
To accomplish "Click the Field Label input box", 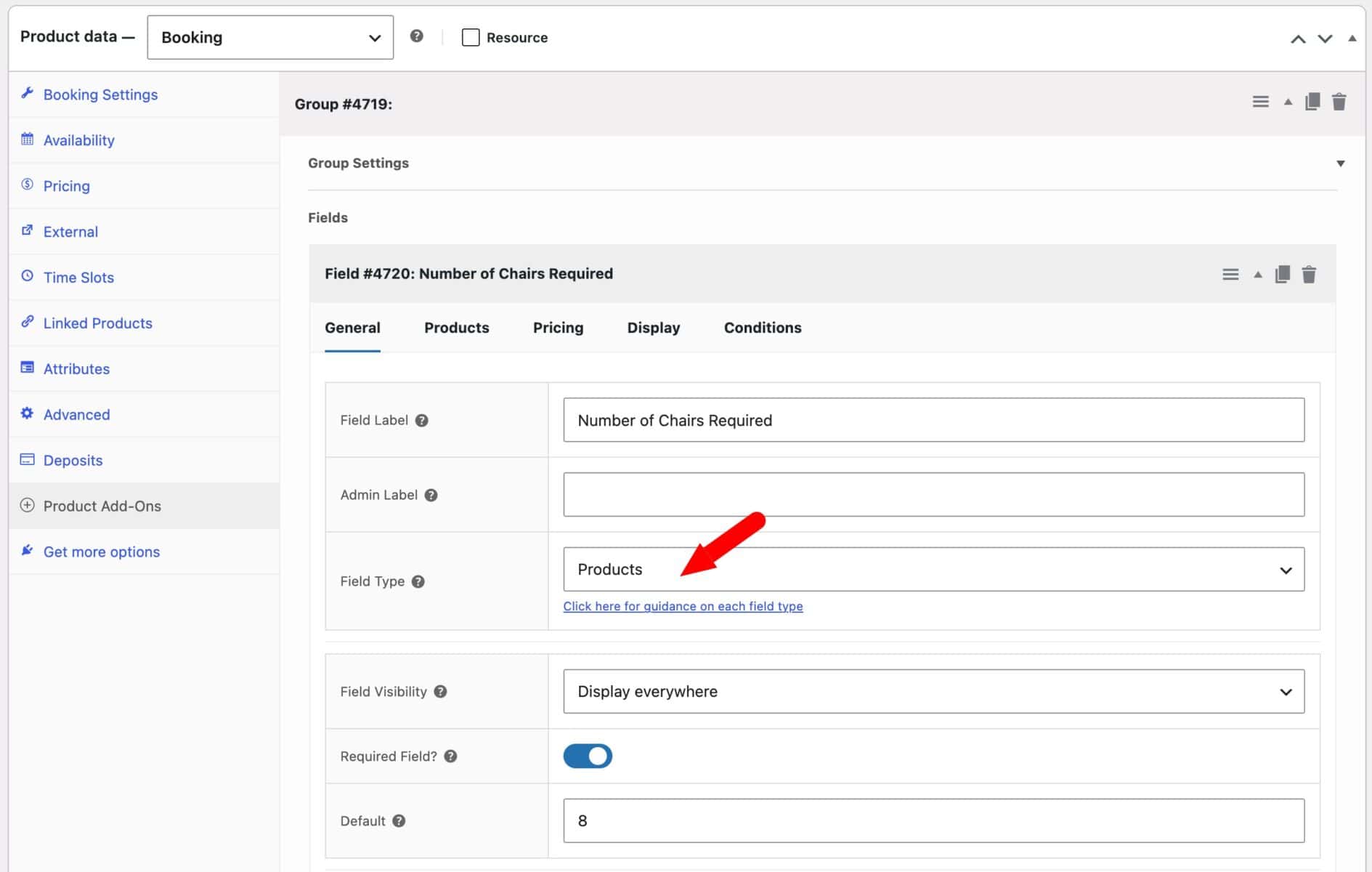I will 933,420.
